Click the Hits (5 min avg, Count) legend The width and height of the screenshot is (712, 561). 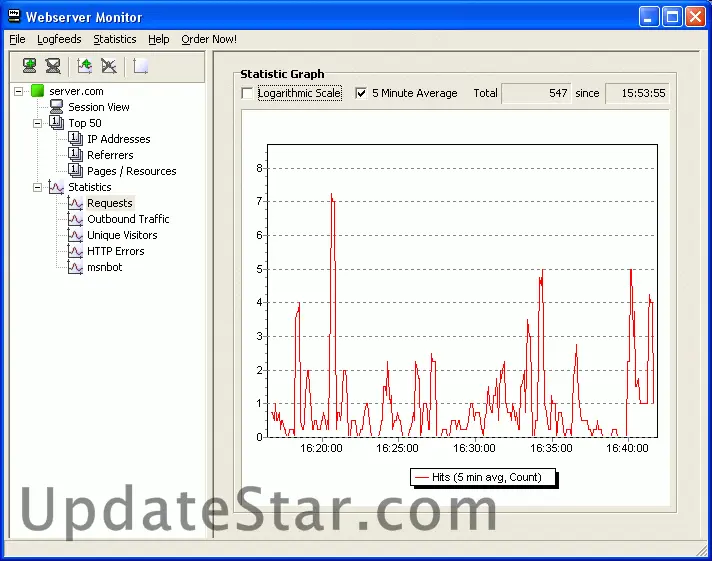click(x=483, y=477)
